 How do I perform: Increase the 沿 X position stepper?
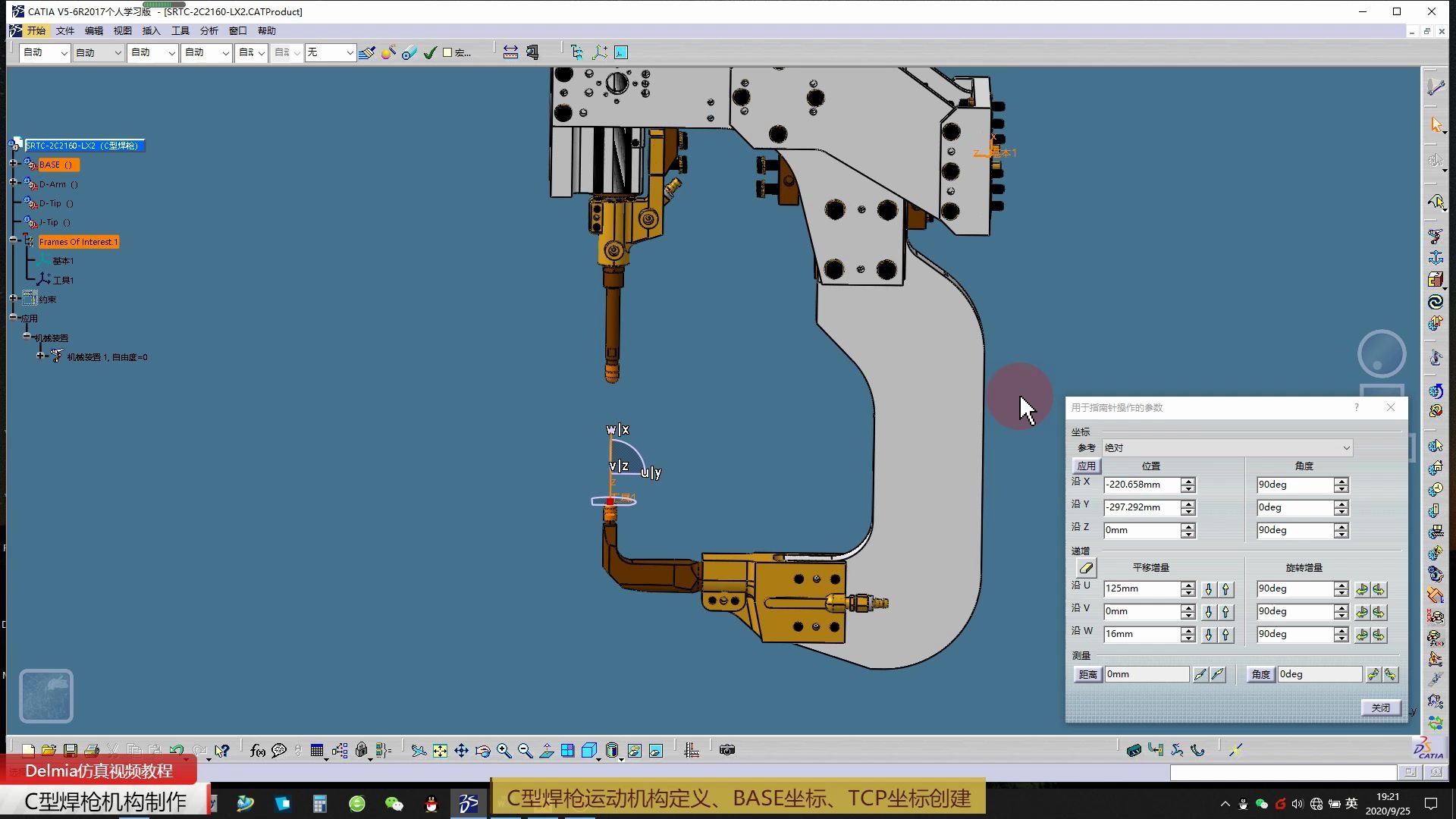coord(1188,481)
